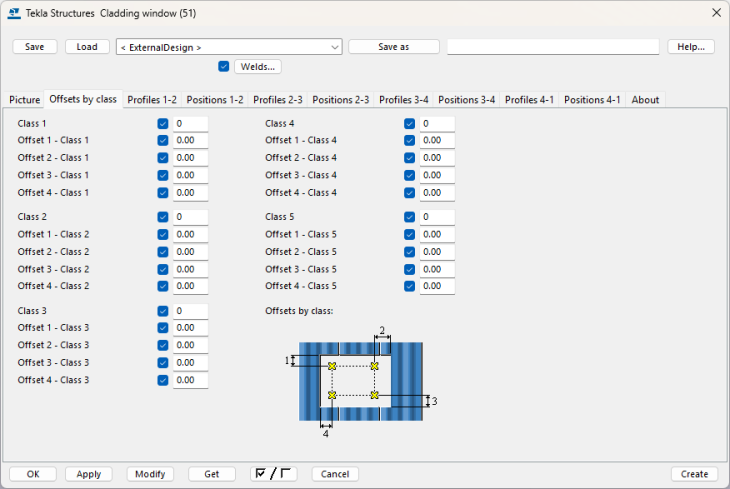Uncheck the Class 1 checkbox
730x489 pixels.
click(x=163, y=124)
